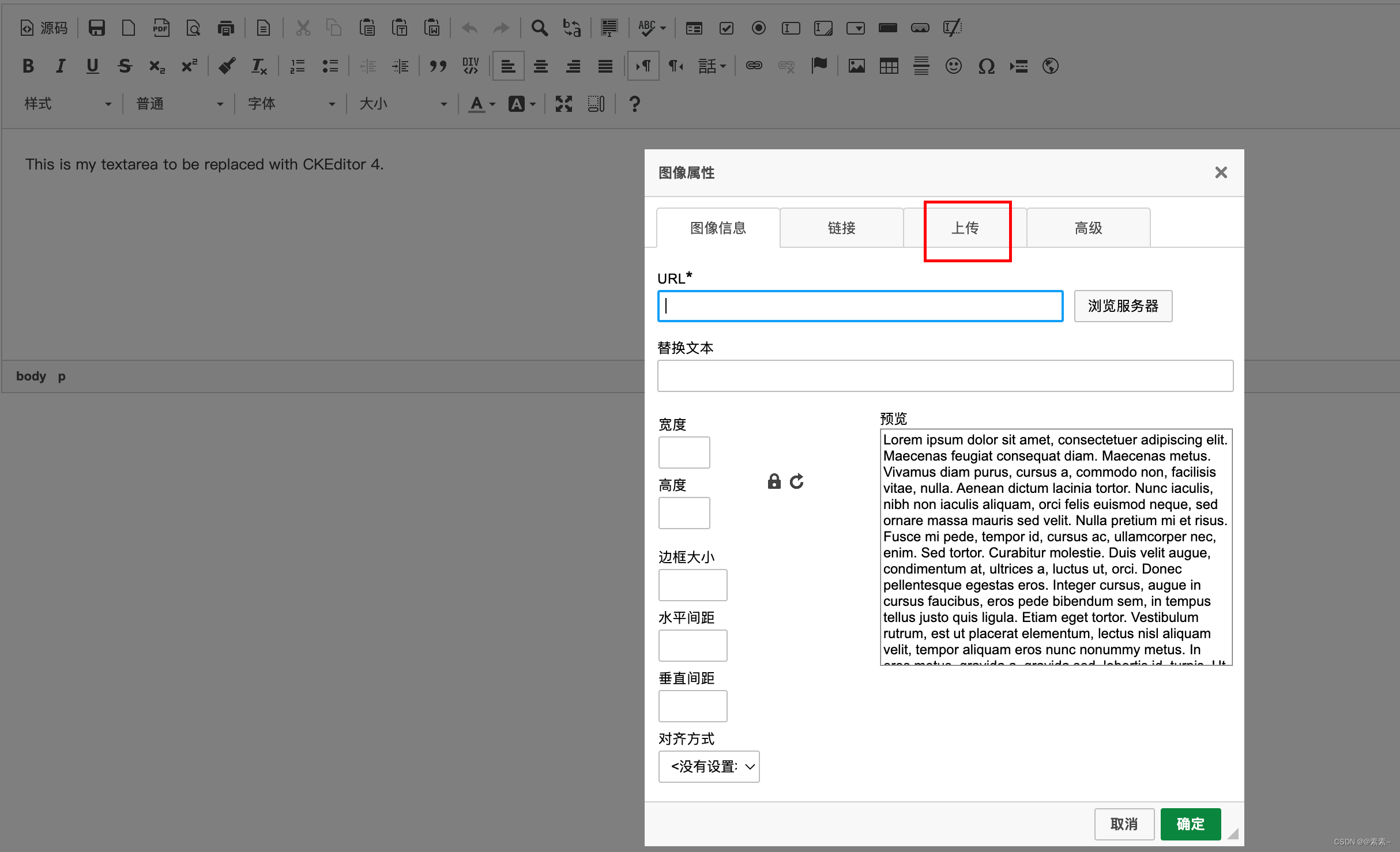Switch to the 链接 tab
The image size is (1400, 852).
[841, 228]
